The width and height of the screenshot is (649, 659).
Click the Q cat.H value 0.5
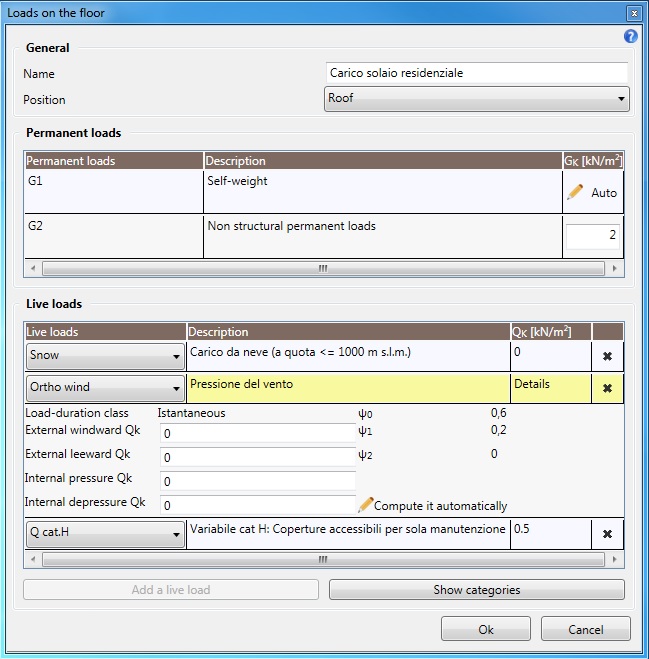click(551, 534)
